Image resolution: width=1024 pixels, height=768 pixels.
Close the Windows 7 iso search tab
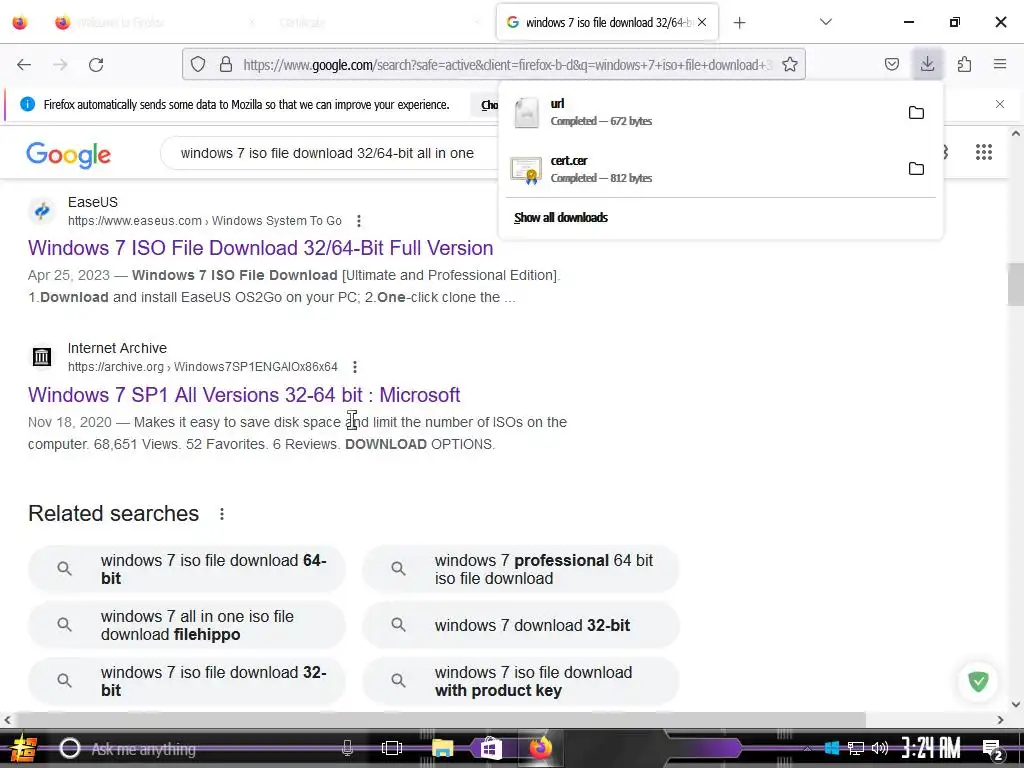pos(702,22)
